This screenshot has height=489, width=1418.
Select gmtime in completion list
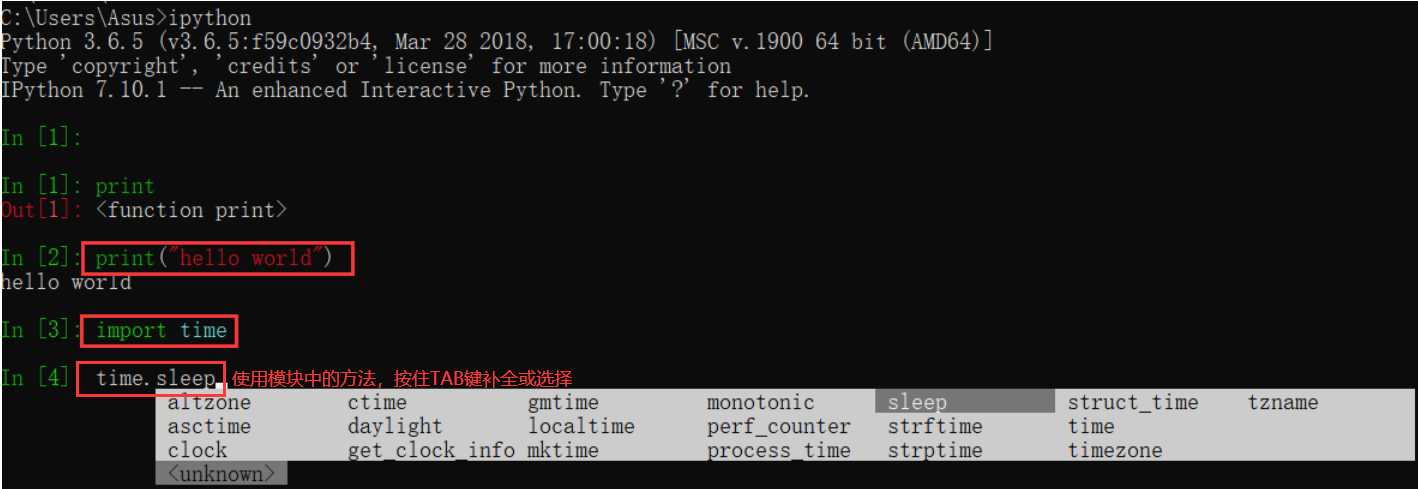point(563,403)
